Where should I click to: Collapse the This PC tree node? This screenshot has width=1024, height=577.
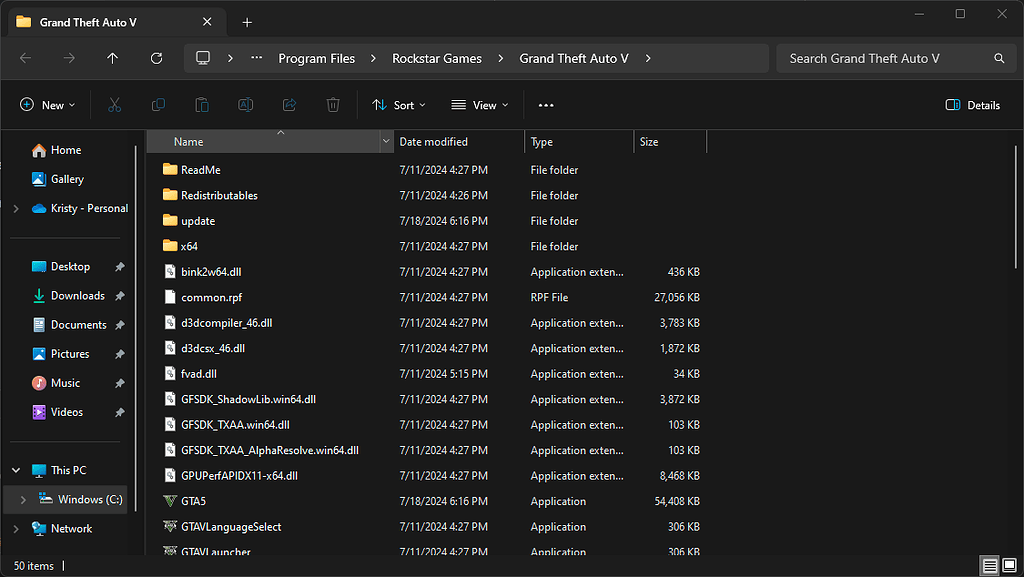pos(16,470)
